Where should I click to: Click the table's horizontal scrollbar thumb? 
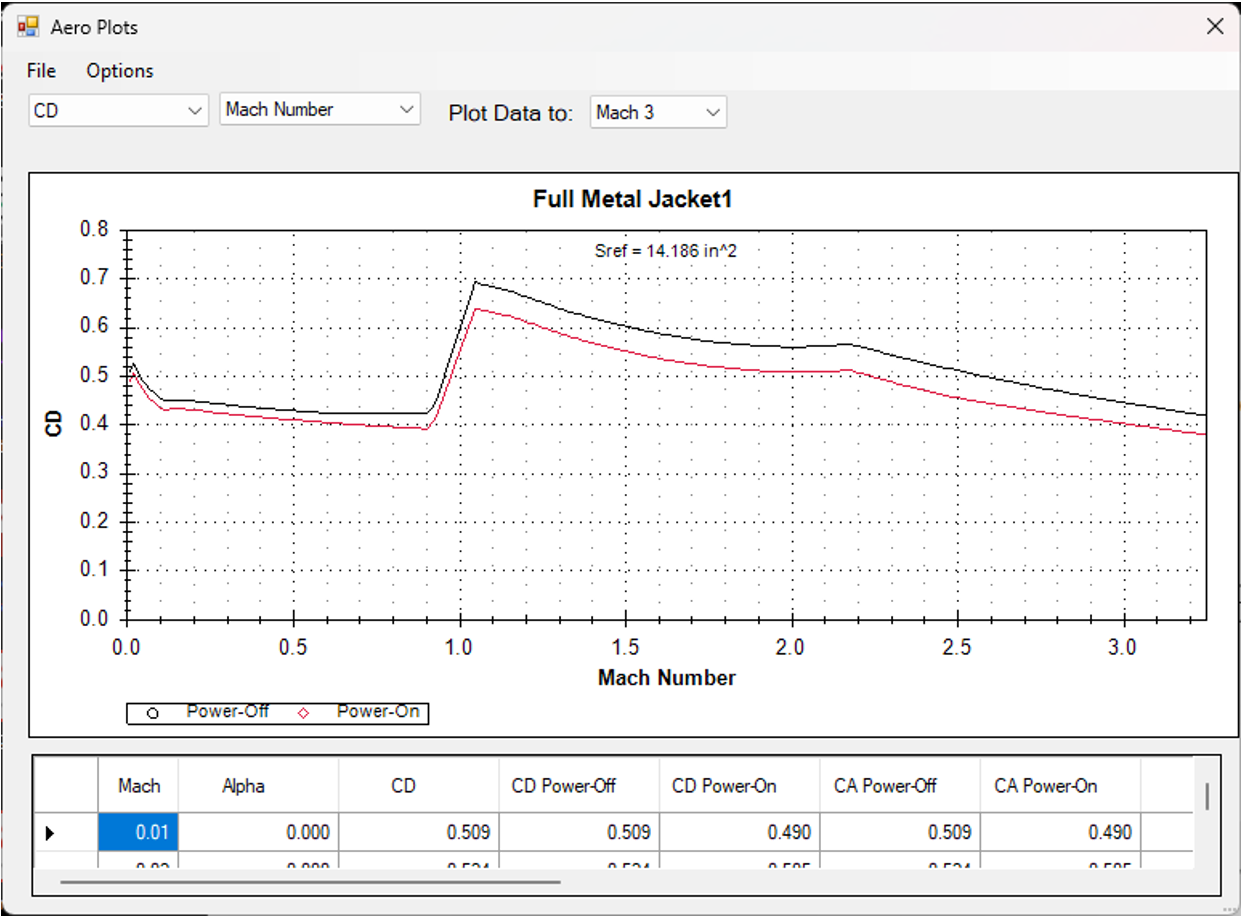(x=310, y=883)
